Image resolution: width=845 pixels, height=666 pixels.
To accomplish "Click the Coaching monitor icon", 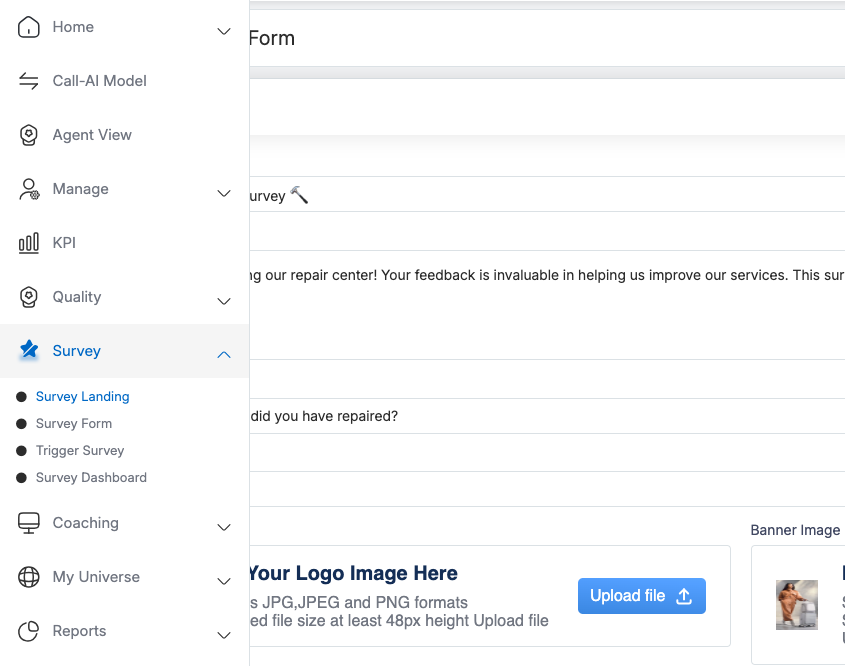I will 29,523.
